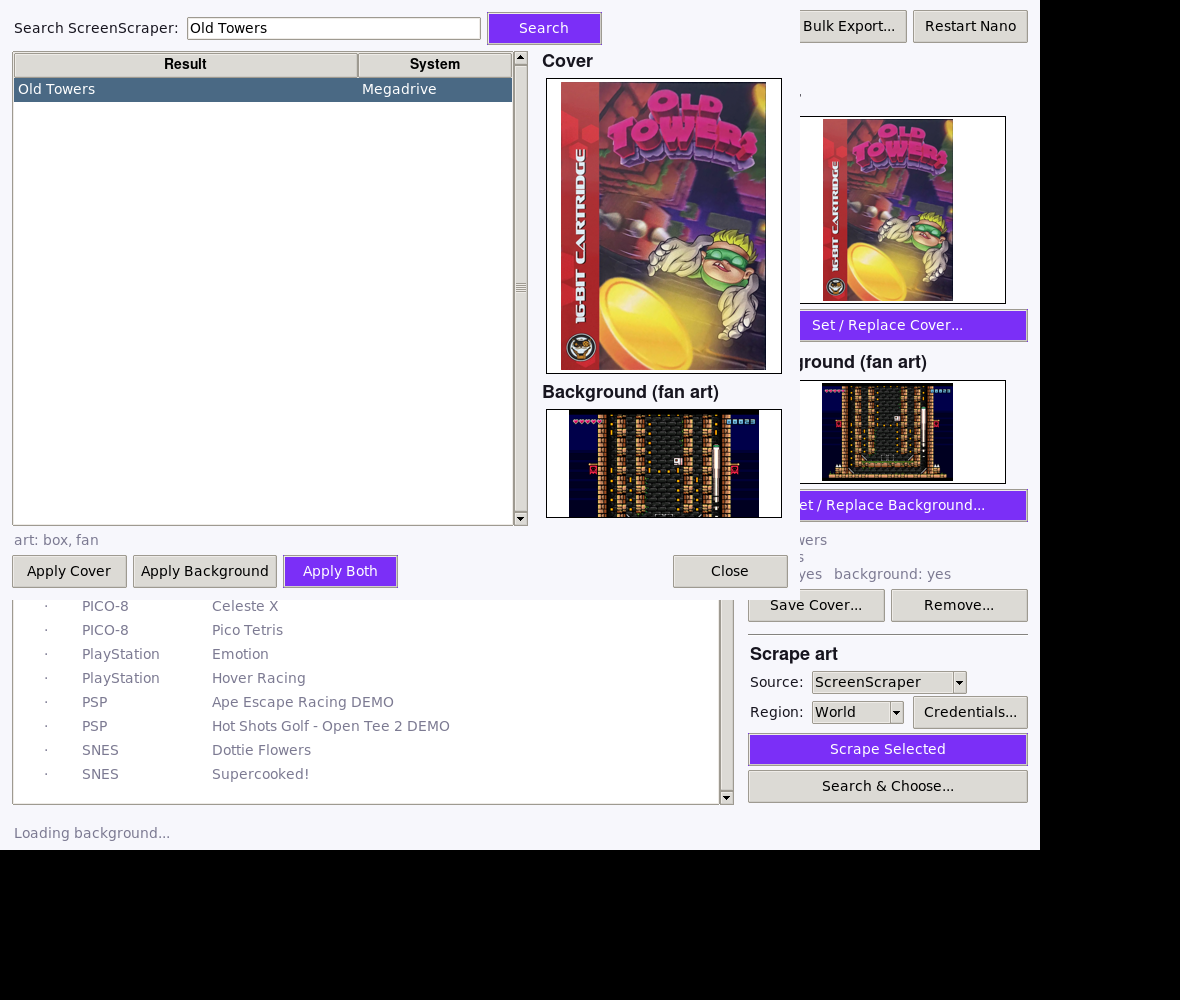Image resolution: width=1180 pixels, height=1000 pixels.
Task: Select Dottie Flowers row
Action: (x=366, y=751)
